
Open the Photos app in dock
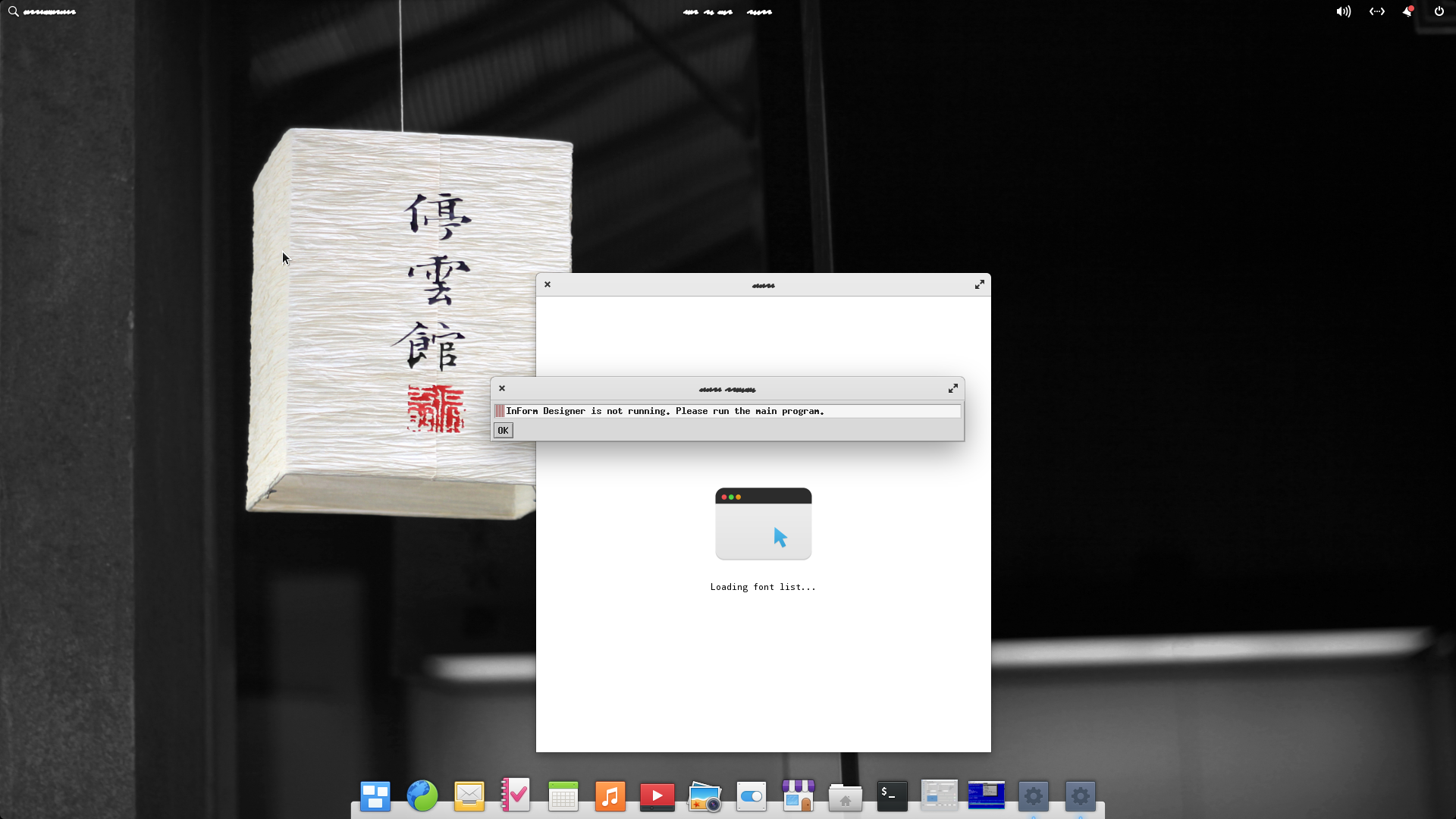click(x=704, y=797)
